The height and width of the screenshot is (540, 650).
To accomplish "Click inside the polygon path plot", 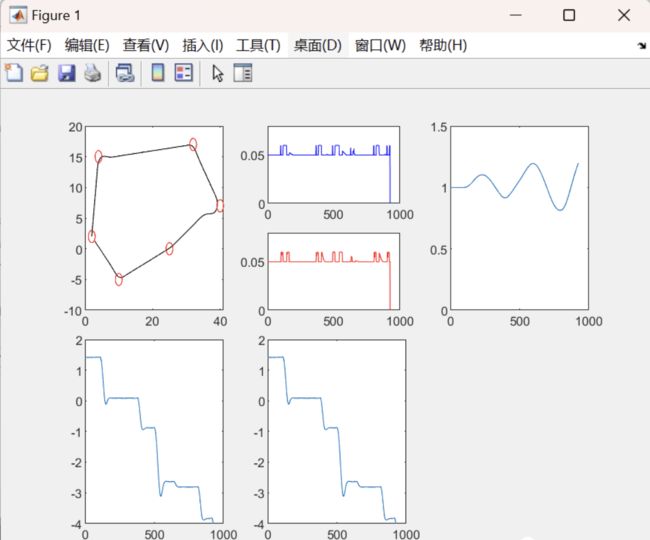I will point(154,218).
